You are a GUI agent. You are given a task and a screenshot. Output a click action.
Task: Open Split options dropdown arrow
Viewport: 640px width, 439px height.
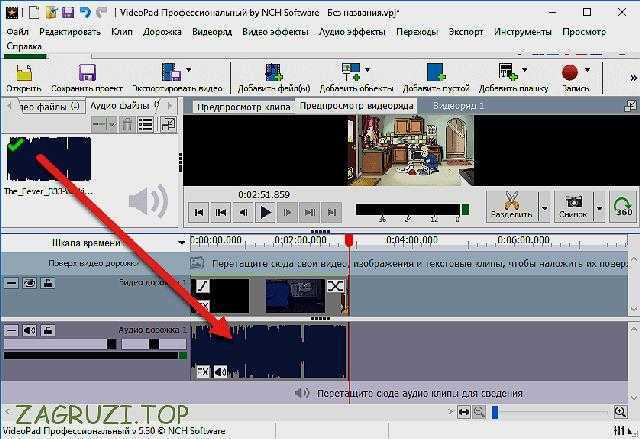[544, 208]
